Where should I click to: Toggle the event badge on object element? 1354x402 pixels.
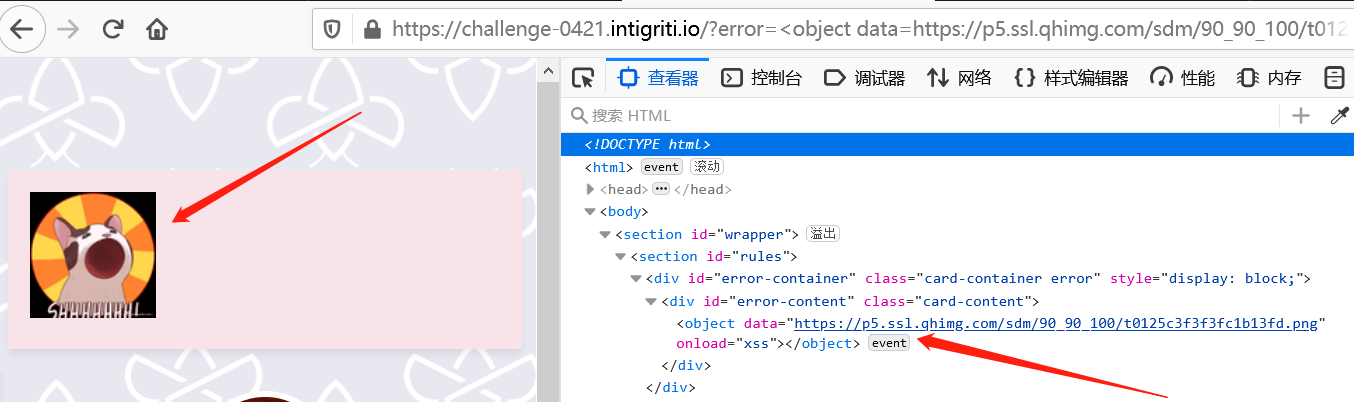click(888, 343)
